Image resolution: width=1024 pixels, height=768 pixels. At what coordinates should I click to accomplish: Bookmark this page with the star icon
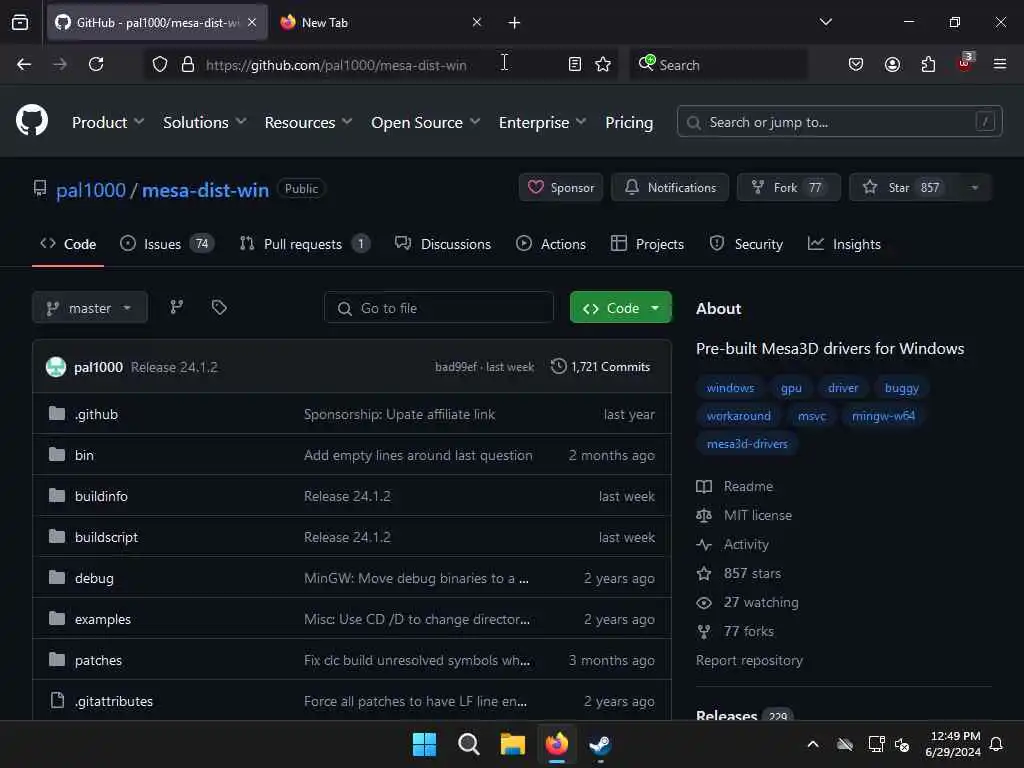pos(603,64)
